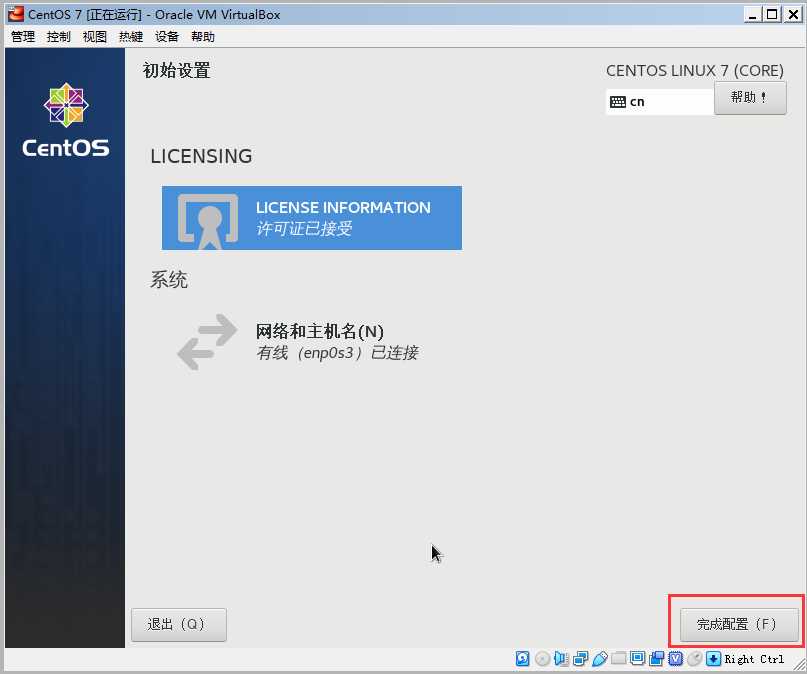
Task: Open the 热键 menu
Action: [130, 37]
